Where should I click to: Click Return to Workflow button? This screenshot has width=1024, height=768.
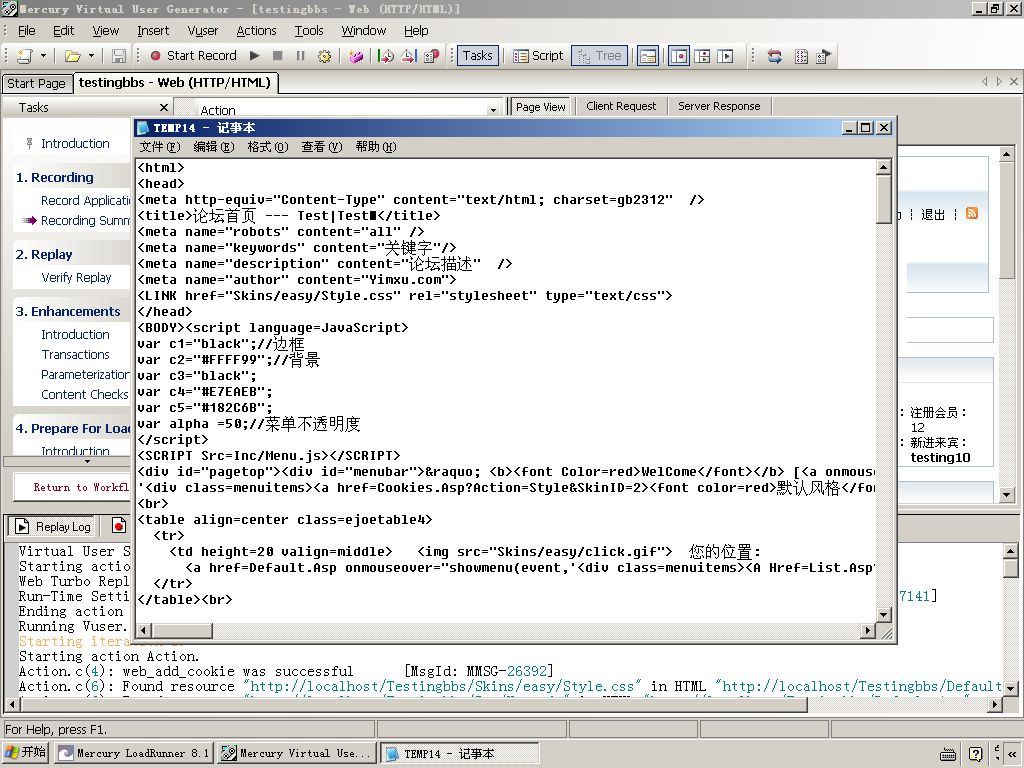pyautogui.click(x=72, y=487)
